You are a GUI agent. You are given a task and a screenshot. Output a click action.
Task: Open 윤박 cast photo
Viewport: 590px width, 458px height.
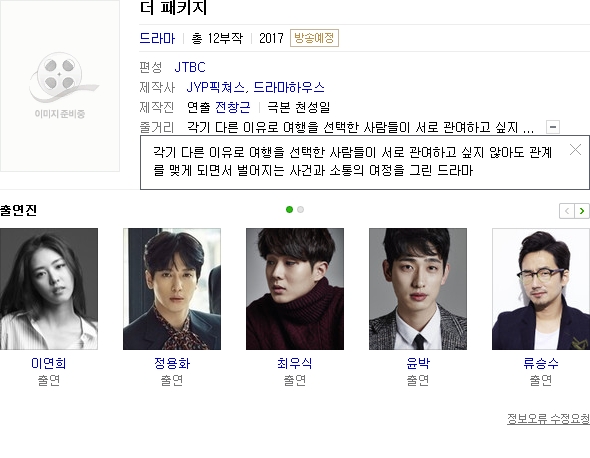[418, 289]
